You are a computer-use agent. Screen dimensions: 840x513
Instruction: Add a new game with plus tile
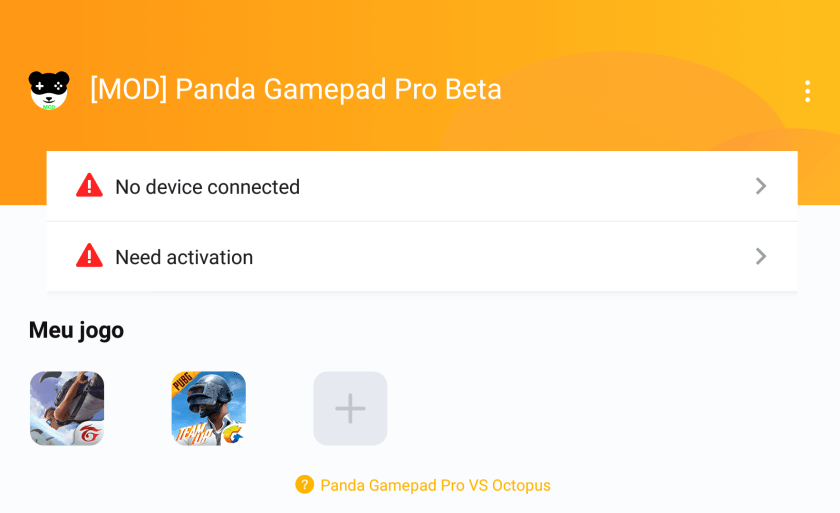point(350,408)
